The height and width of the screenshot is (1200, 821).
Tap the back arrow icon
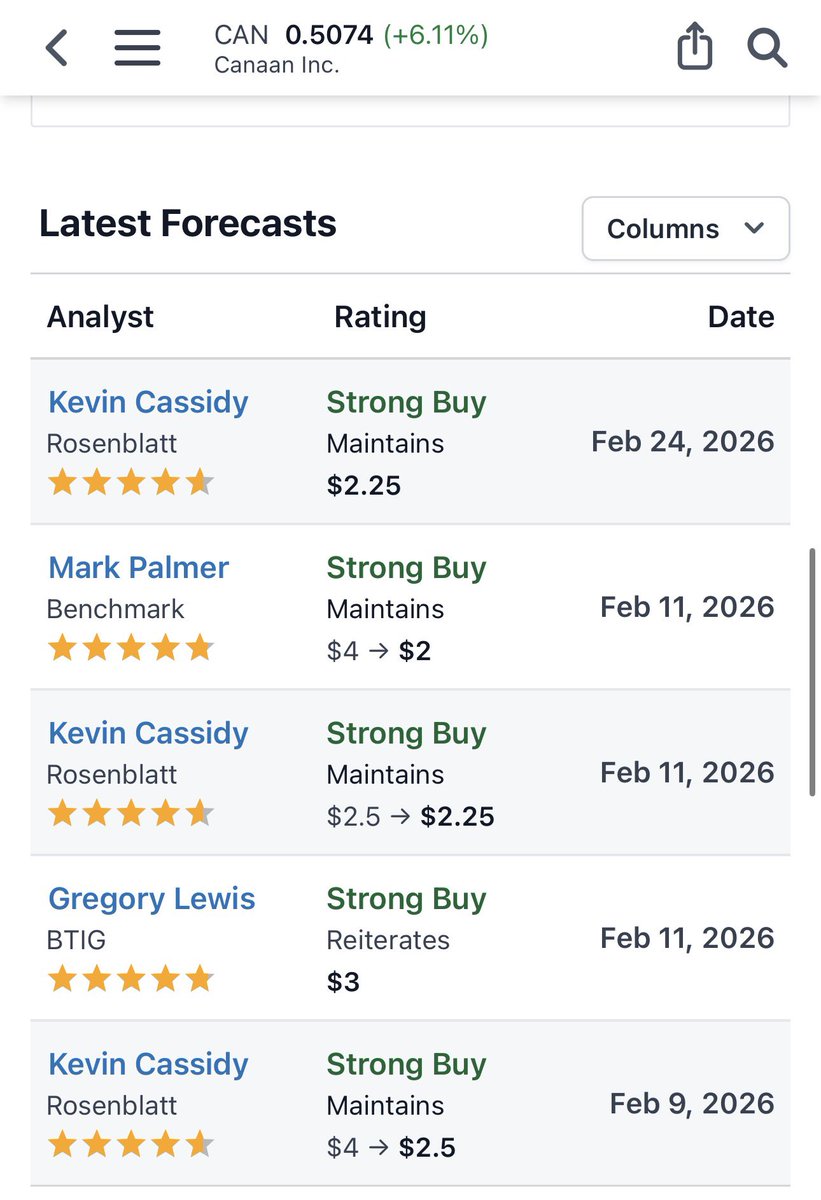click(57, 47)
